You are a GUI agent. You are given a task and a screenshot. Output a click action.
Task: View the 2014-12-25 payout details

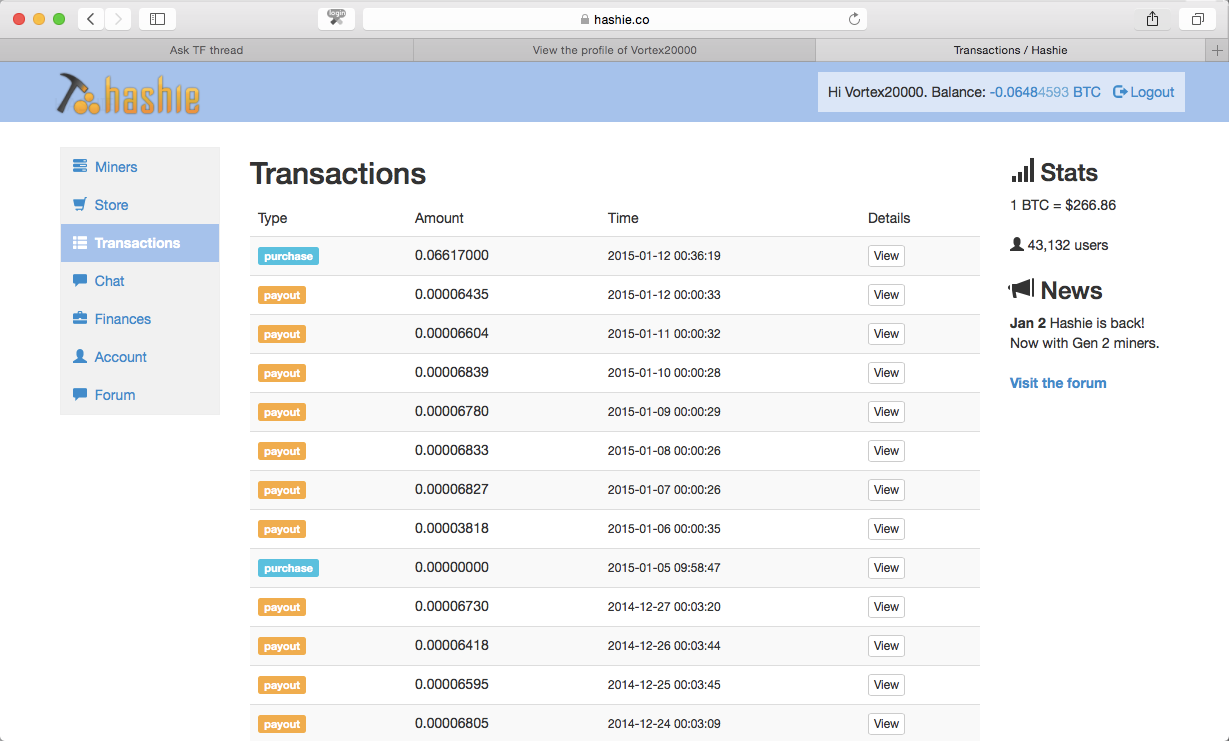click(x=886, y=685)
